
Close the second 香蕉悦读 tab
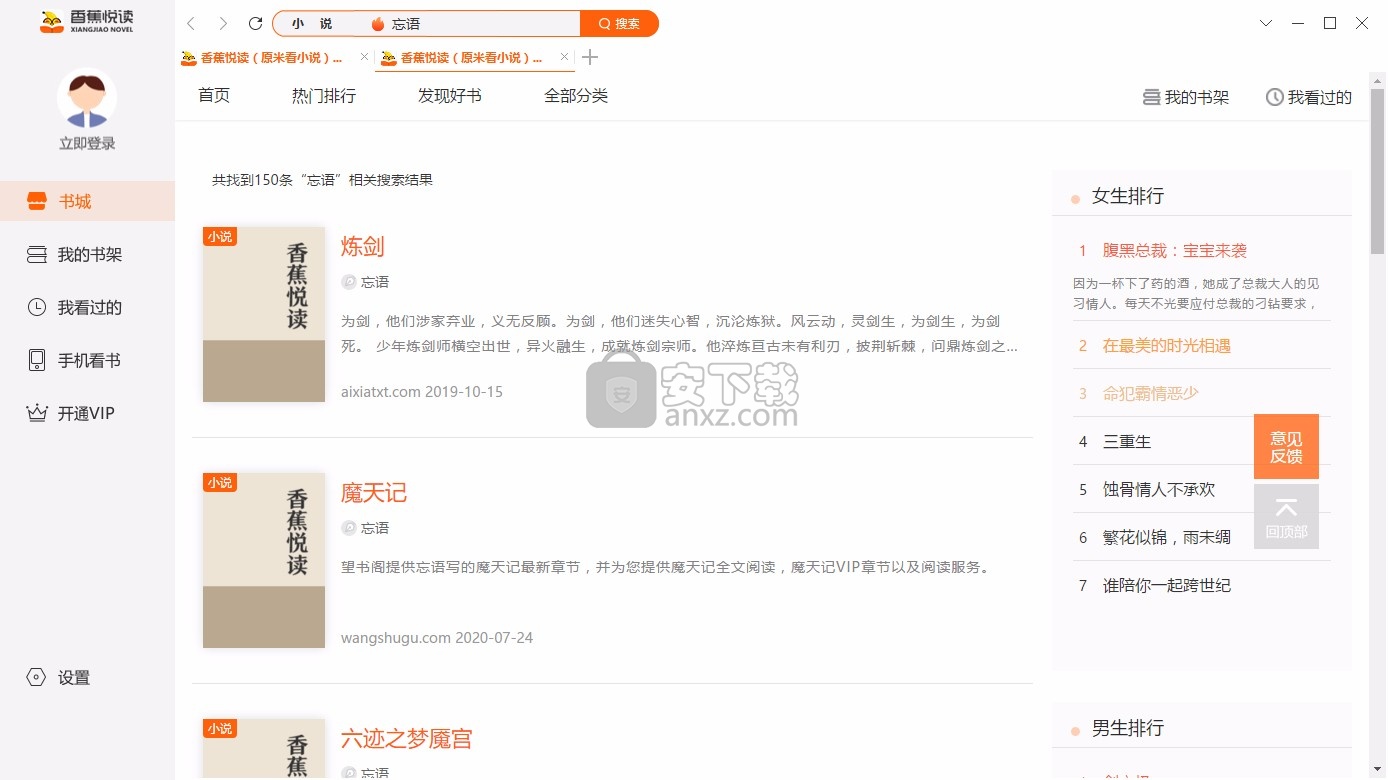[564, 57]
